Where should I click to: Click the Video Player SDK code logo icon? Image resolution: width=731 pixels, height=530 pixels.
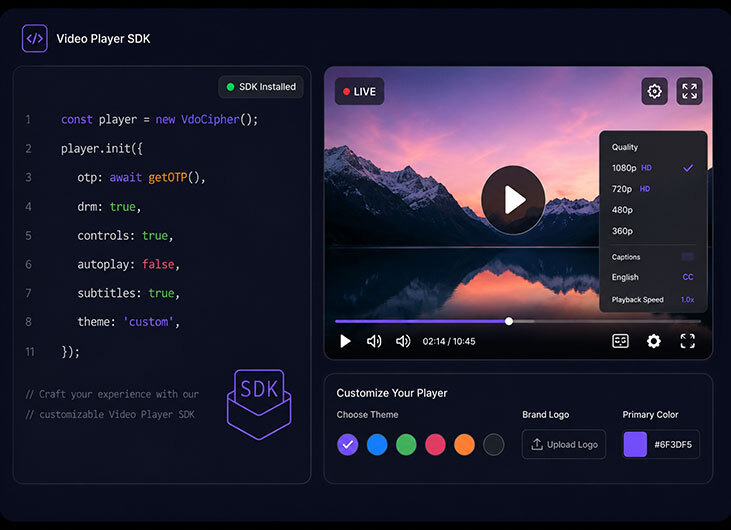click(x=34, y=38)
